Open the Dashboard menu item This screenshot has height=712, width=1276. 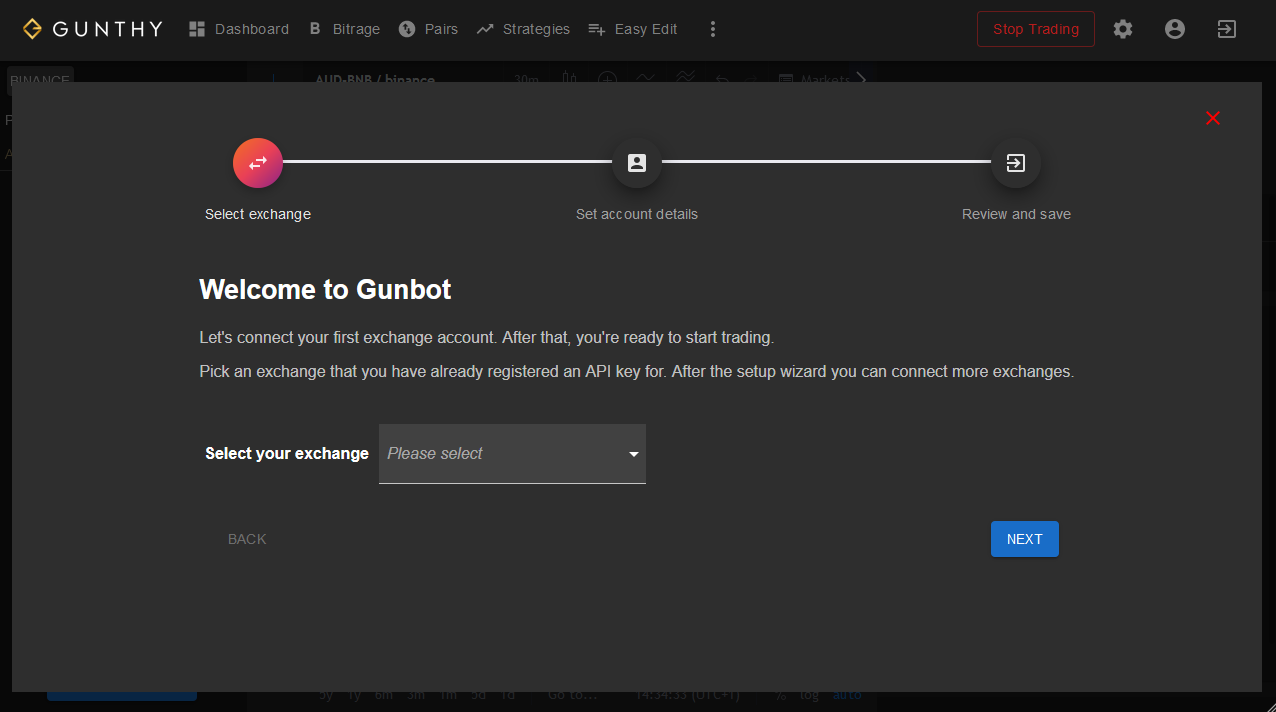coord(239,29)
